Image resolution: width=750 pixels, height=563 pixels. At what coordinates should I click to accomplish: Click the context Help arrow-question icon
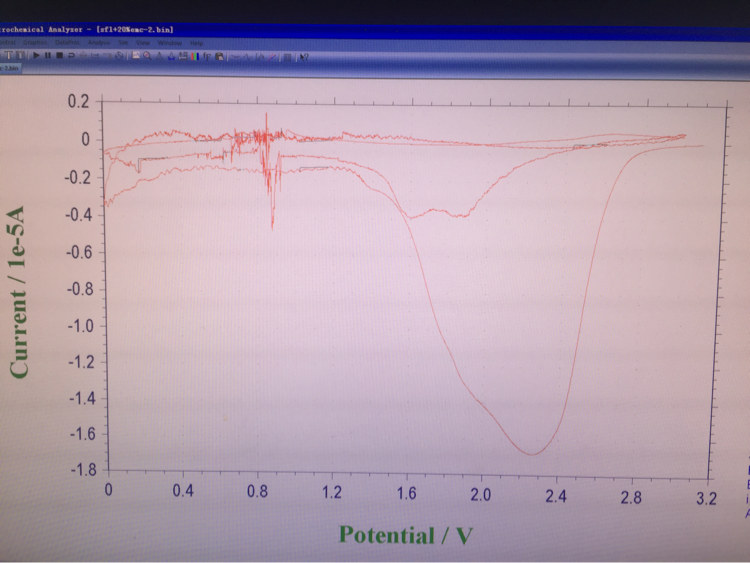[x=304, y=57]
